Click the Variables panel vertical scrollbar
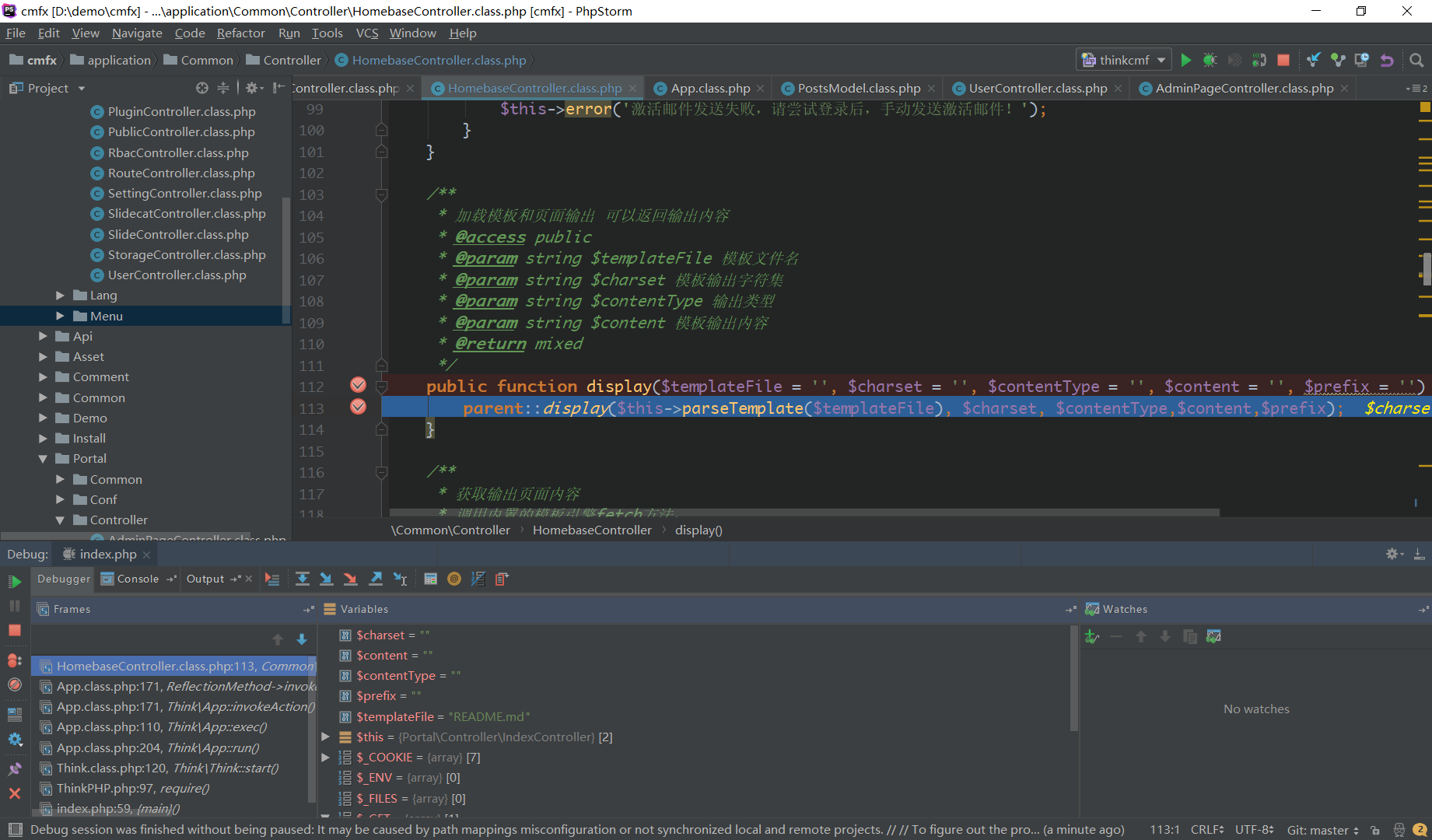The height and width of the screenshot is (840, 1432). [1074, 678]
